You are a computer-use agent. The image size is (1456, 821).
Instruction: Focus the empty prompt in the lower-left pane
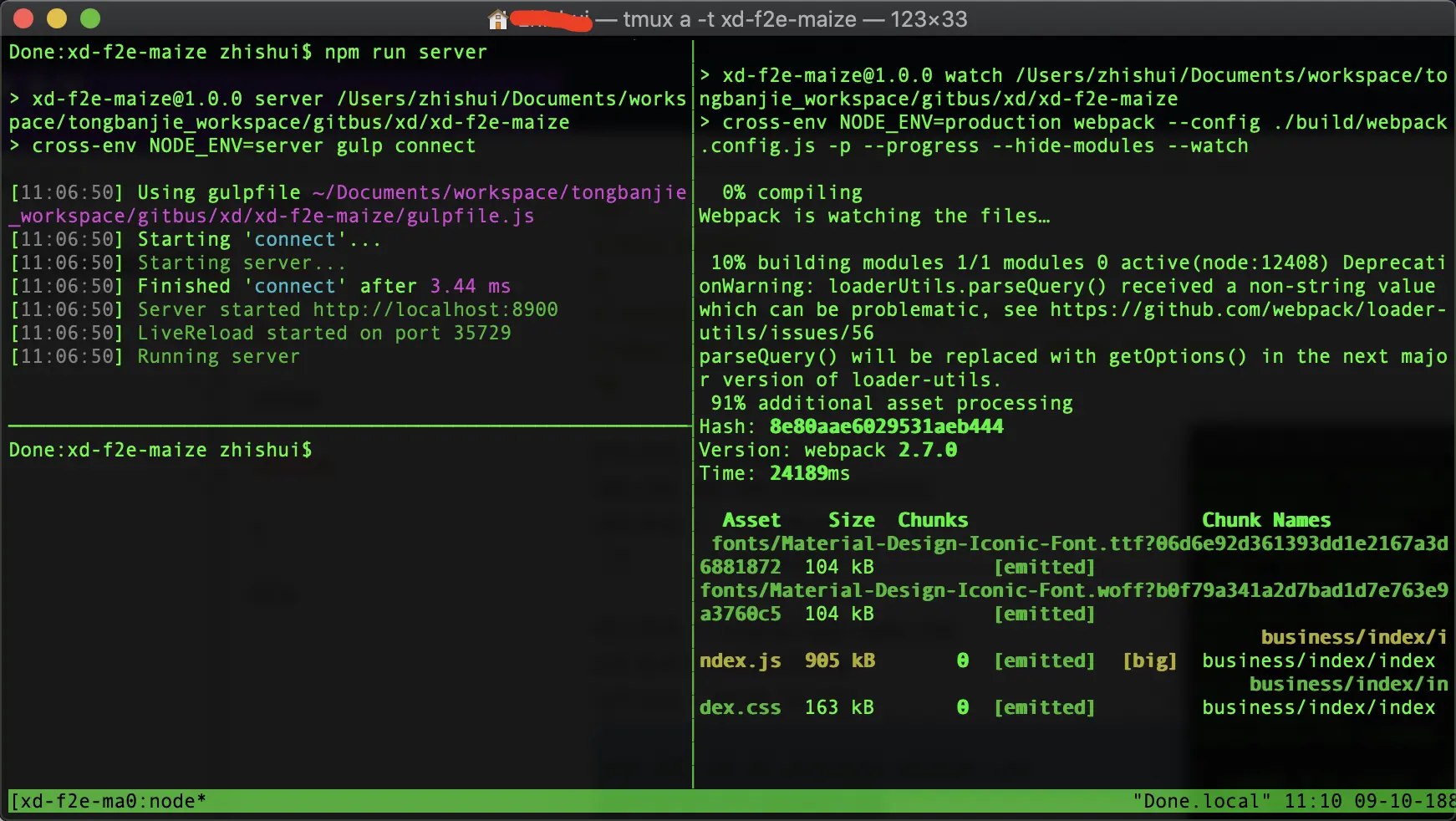(x=160, y=451)
